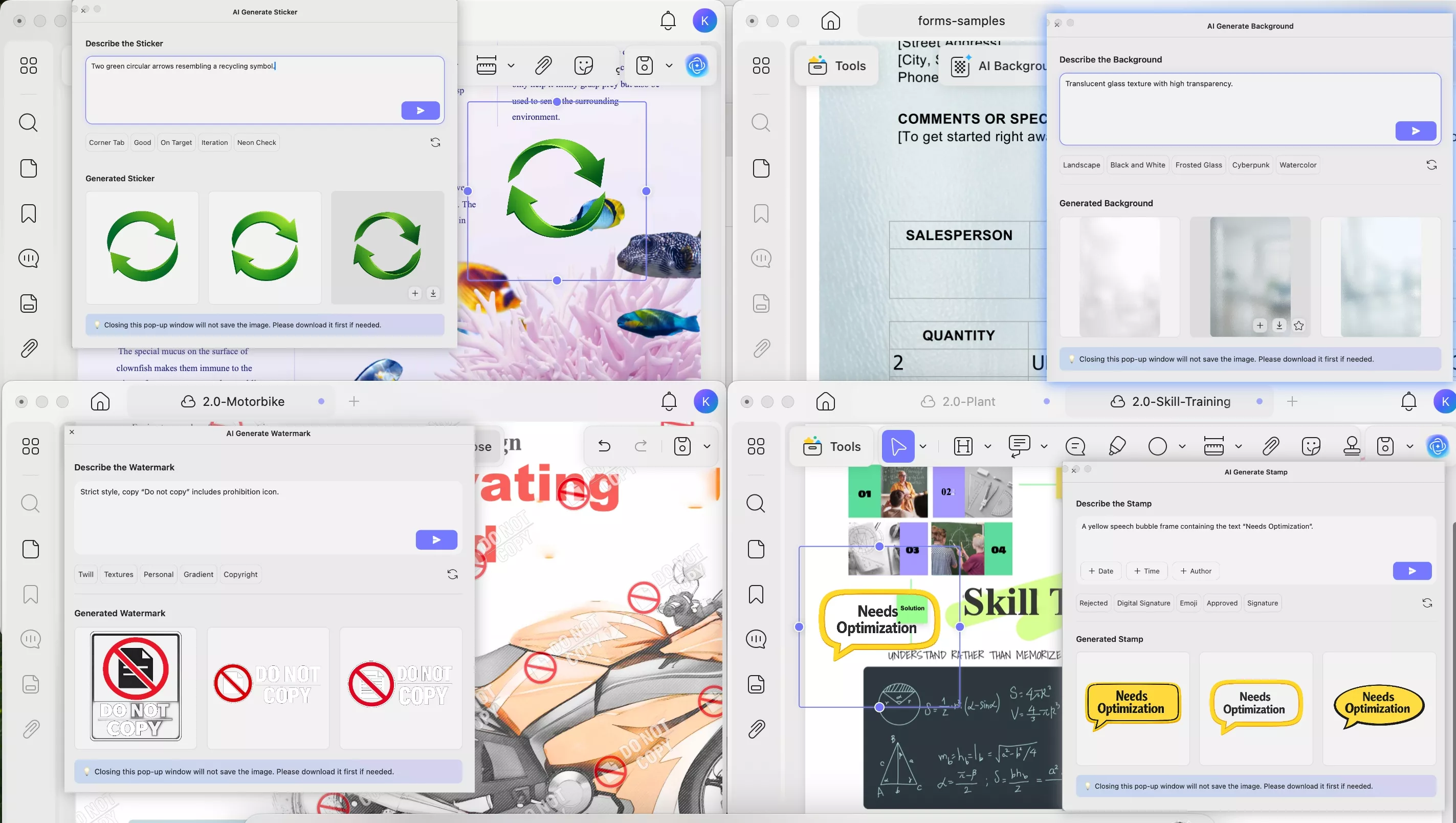Open notifications bell in the Motorbike window
Screen dimensions: 1456x823
669,402
